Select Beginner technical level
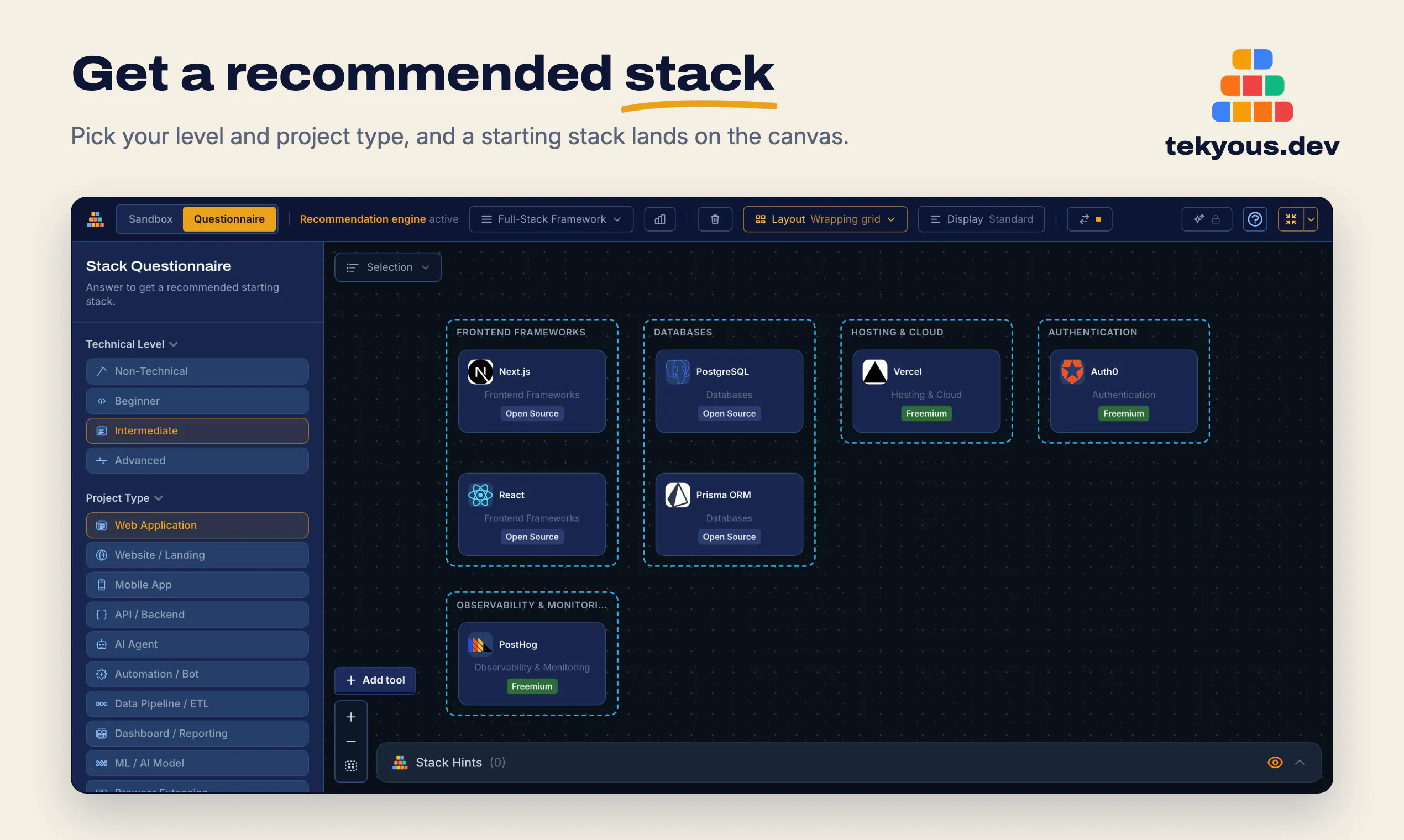1404x840 pixels. click(197, 401)
